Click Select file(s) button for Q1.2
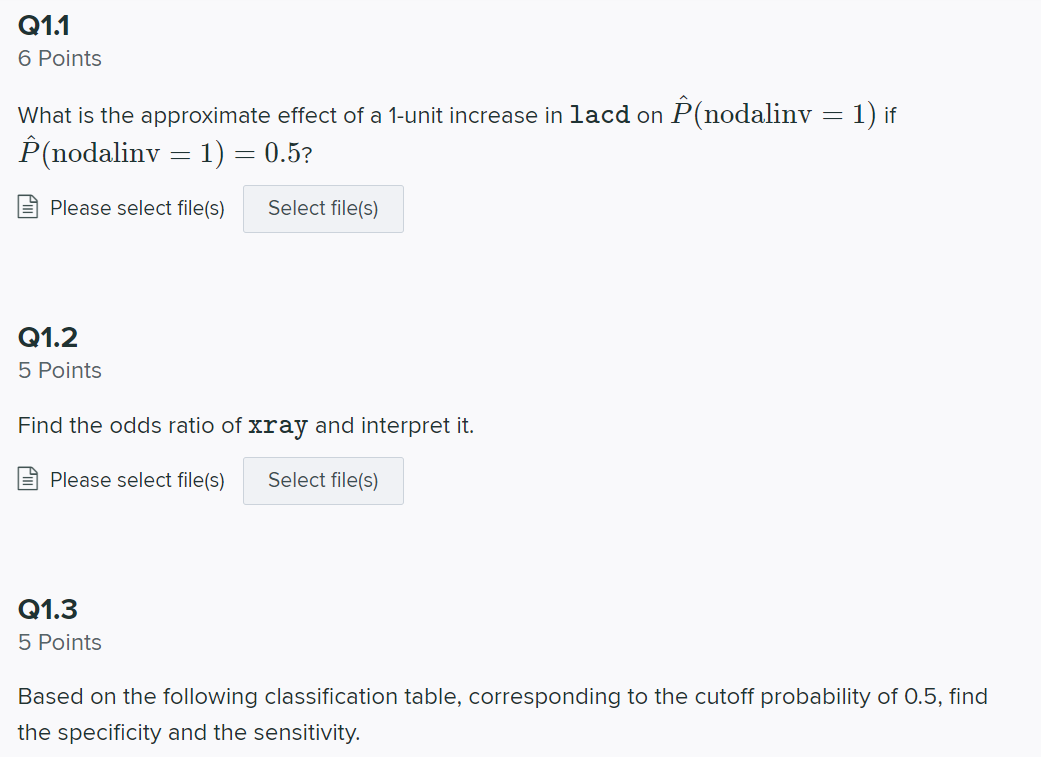This screenshot has width=1041, height=757. pyautogui.click(x=323, y=481)
